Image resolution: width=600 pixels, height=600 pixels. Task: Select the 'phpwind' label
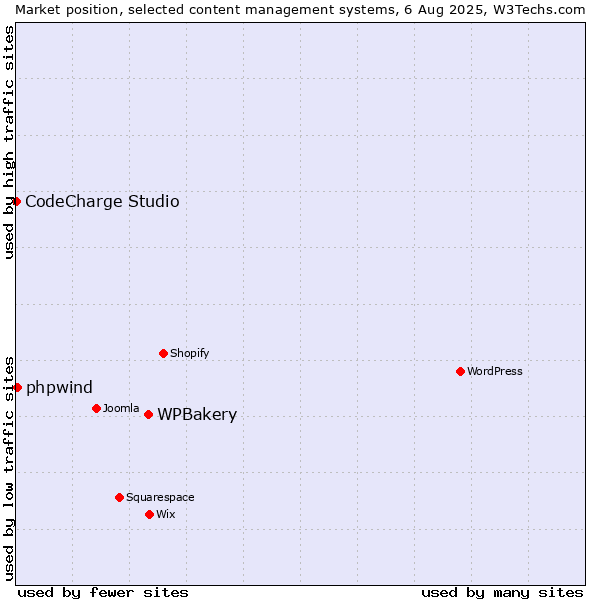tap(59, 388)
